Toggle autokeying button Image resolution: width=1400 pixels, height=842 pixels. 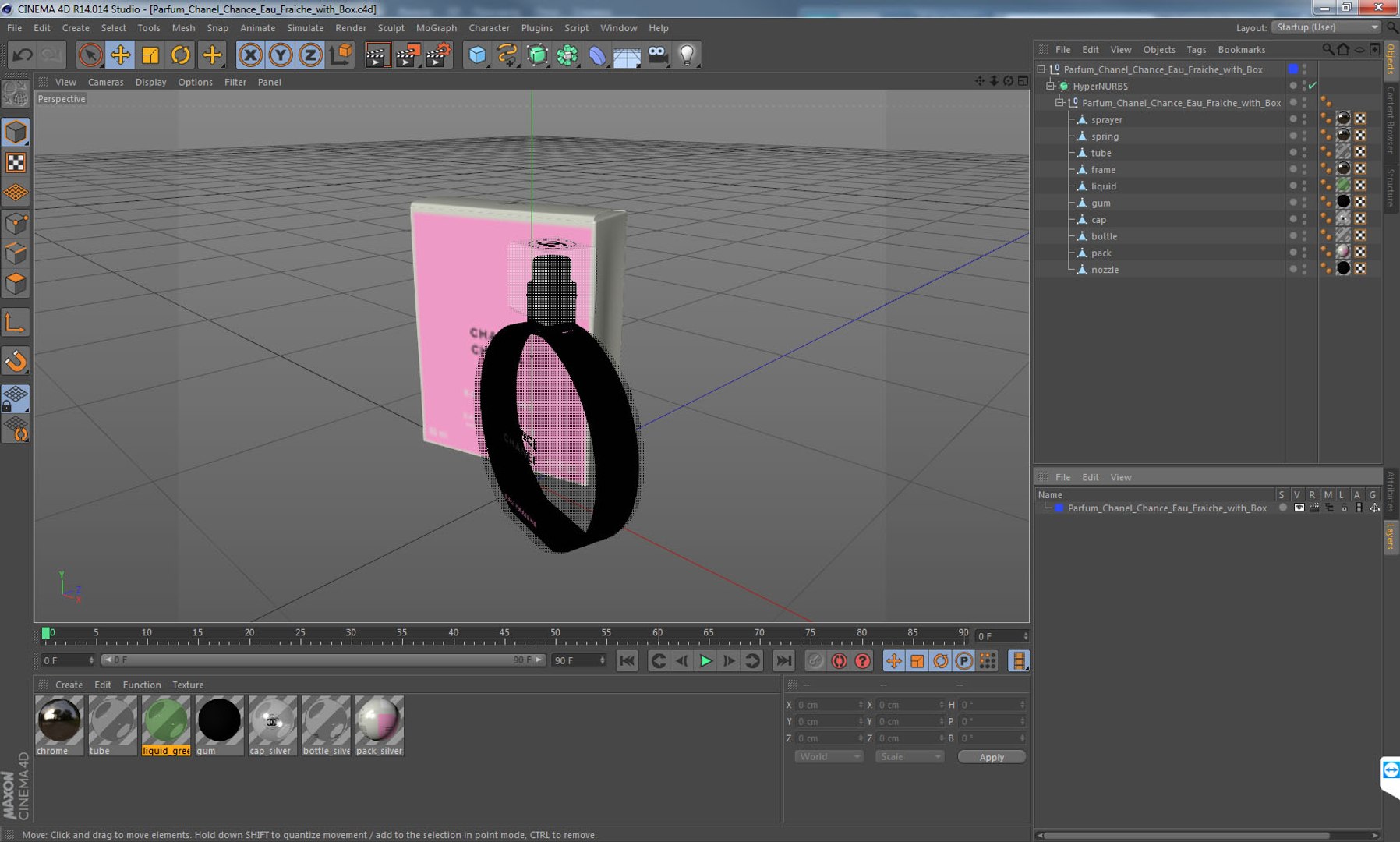839,661
